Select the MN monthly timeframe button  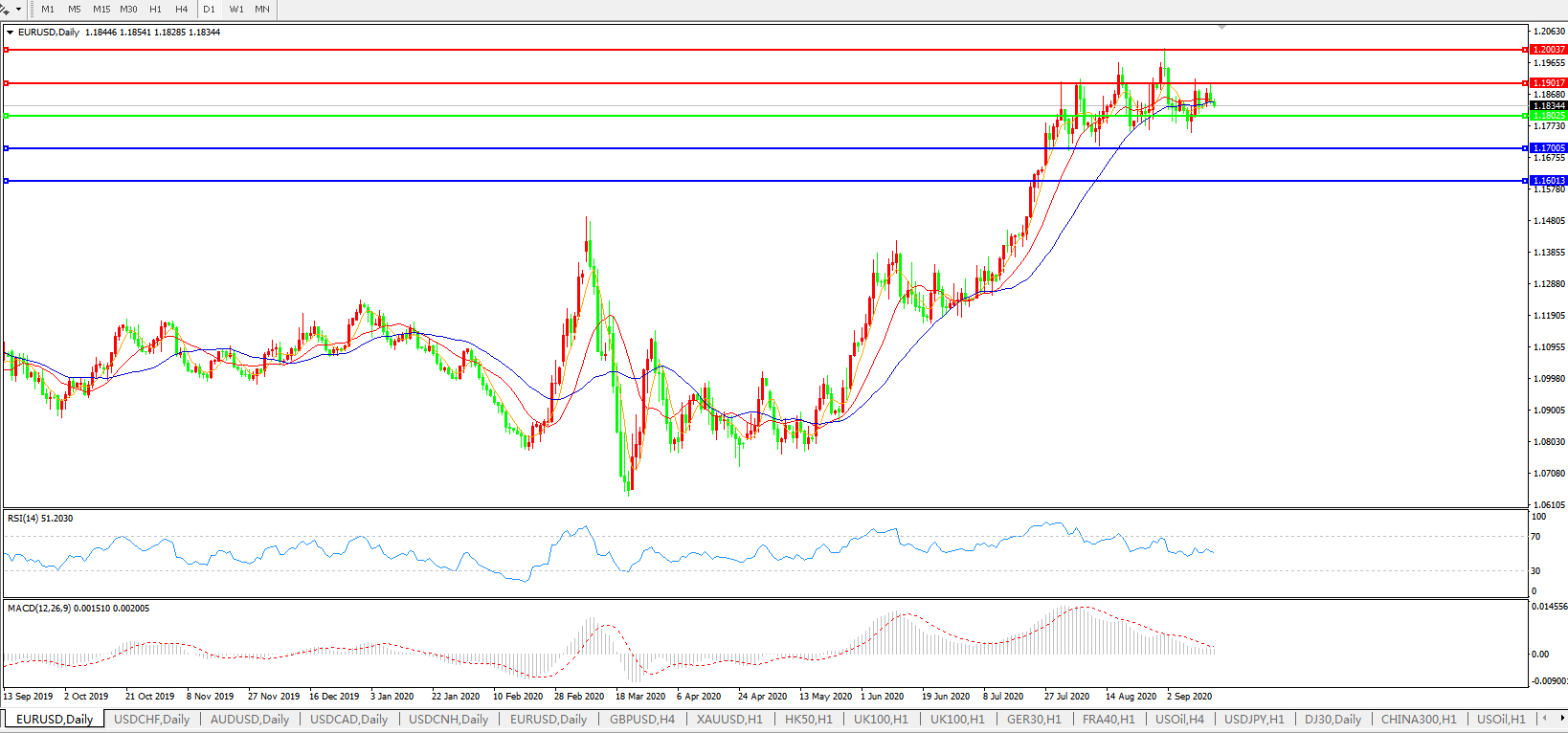click(262, 9)
